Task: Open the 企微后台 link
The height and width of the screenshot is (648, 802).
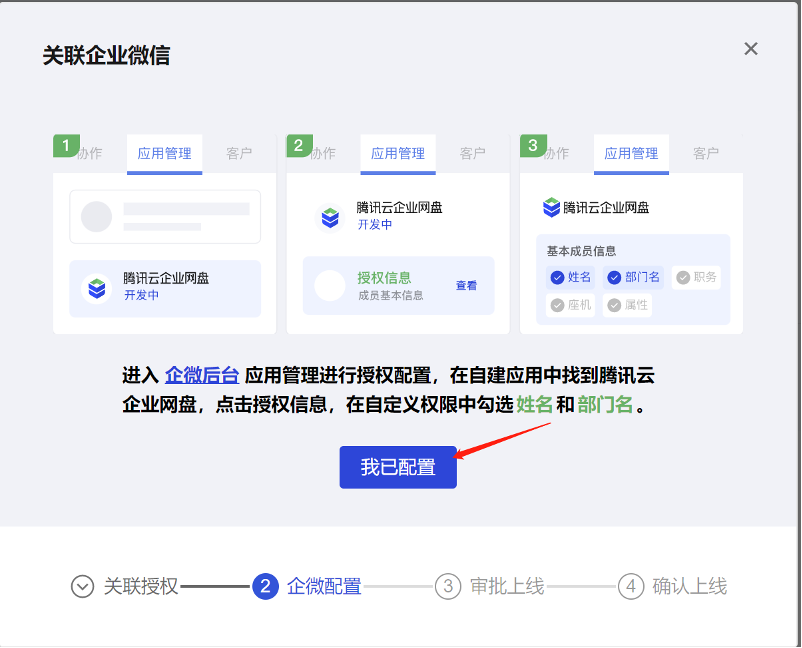Action: [x=202, y=375]
